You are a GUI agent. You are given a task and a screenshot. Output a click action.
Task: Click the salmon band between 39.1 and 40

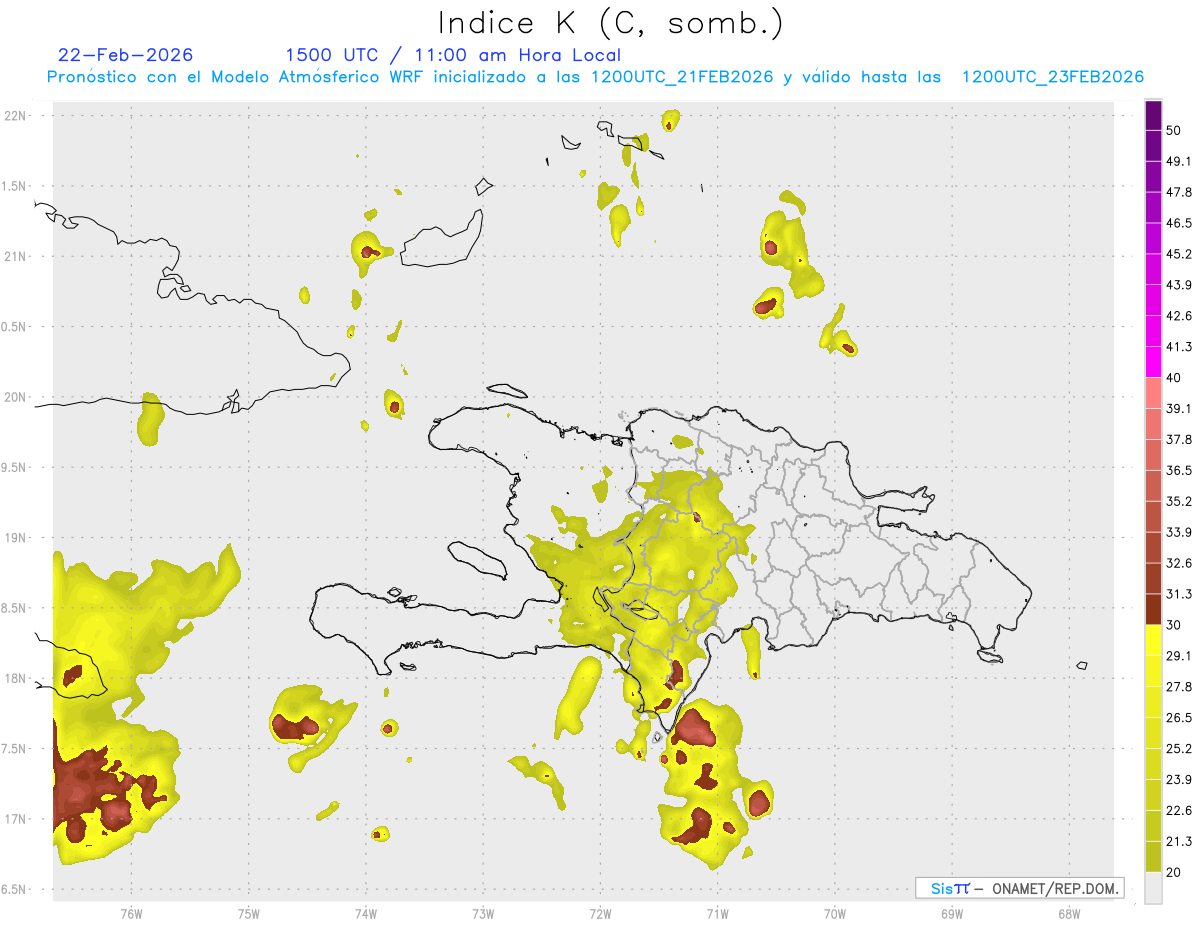coord(1154,393)
